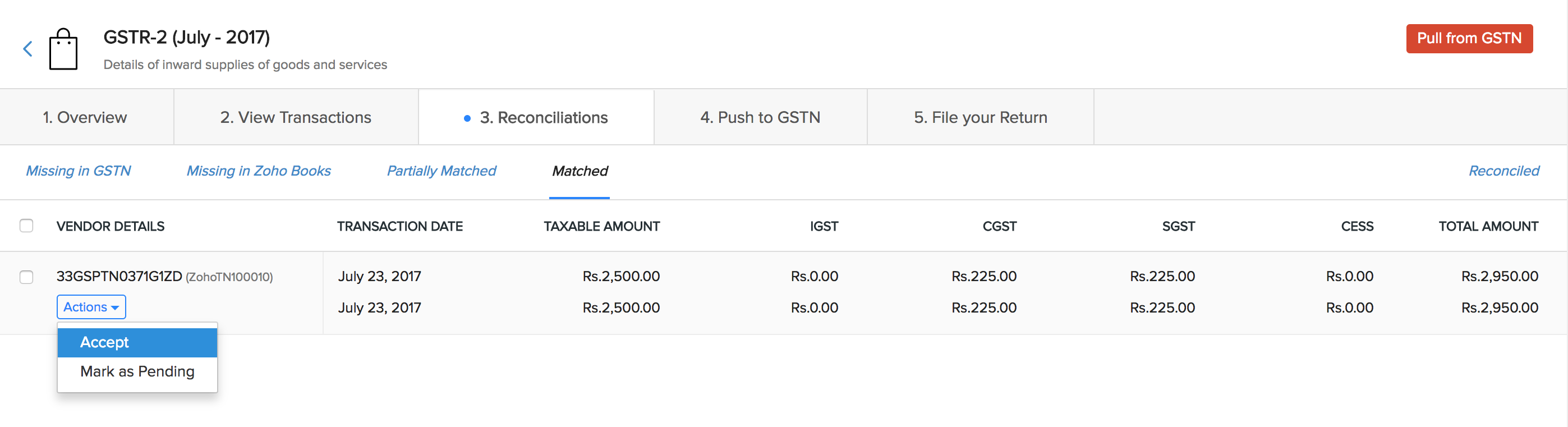Click the back arrow icon
The image size is (1568, 427).
pos(27,49)
